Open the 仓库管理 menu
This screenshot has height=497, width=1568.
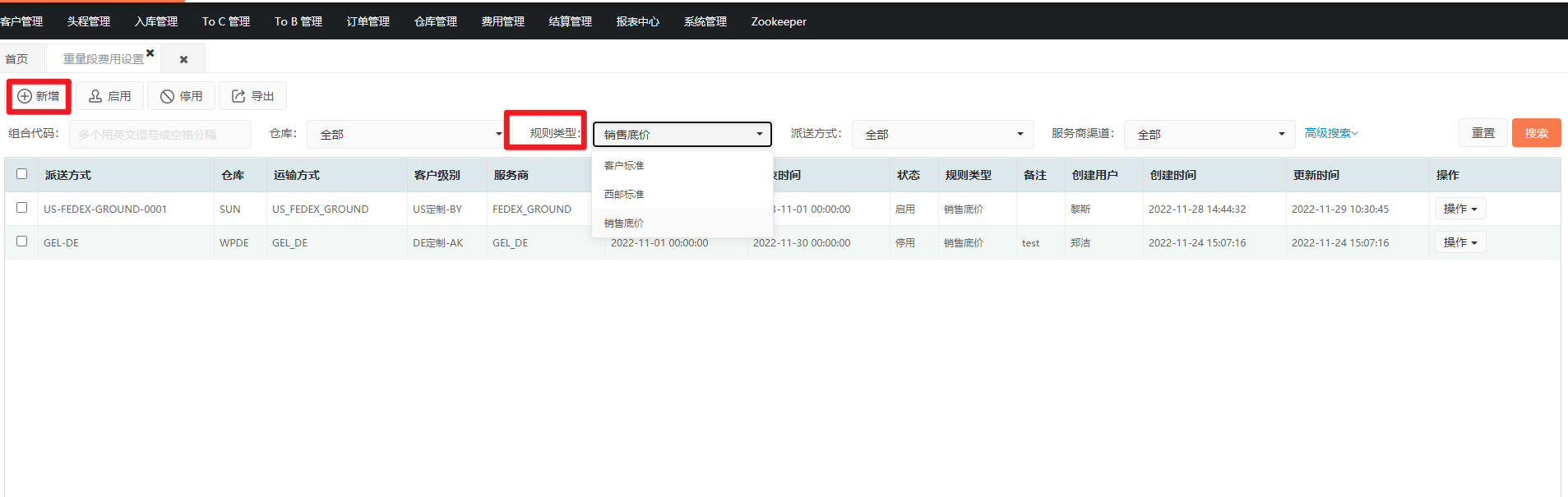[436, 21]
